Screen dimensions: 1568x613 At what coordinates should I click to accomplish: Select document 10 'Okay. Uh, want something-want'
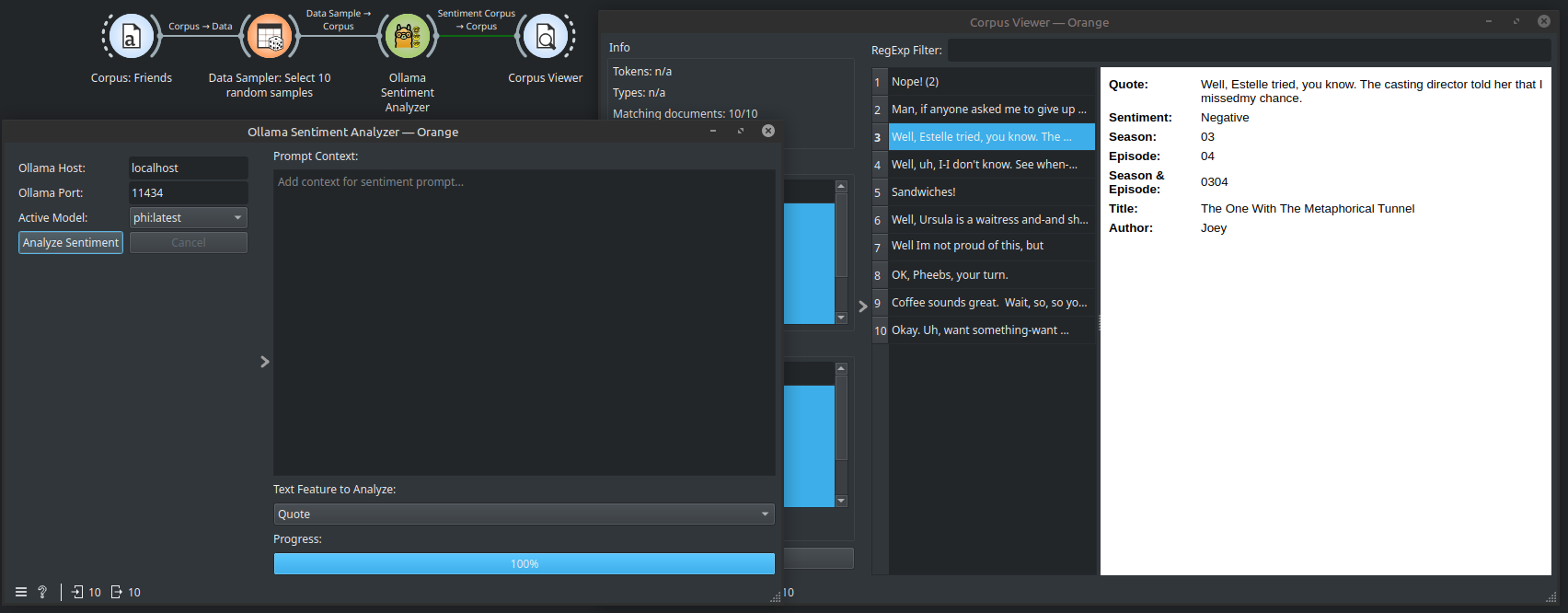click(992, 330)
